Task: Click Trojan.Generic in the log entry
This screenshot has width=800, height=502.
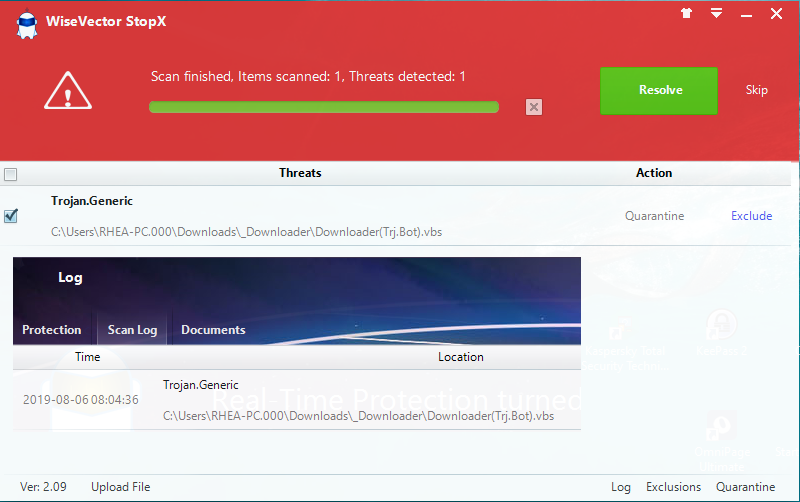Action: pos(201,385)
